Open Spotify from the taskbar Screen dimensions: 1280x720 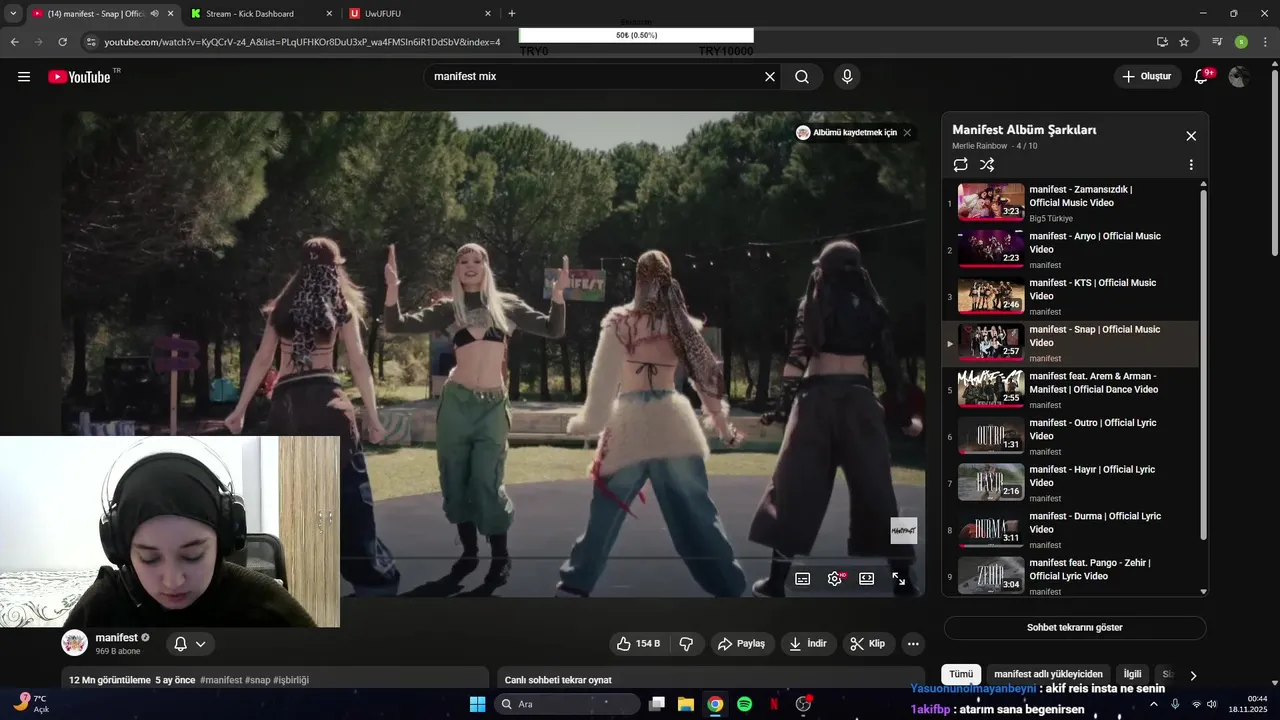click(744, 704)
